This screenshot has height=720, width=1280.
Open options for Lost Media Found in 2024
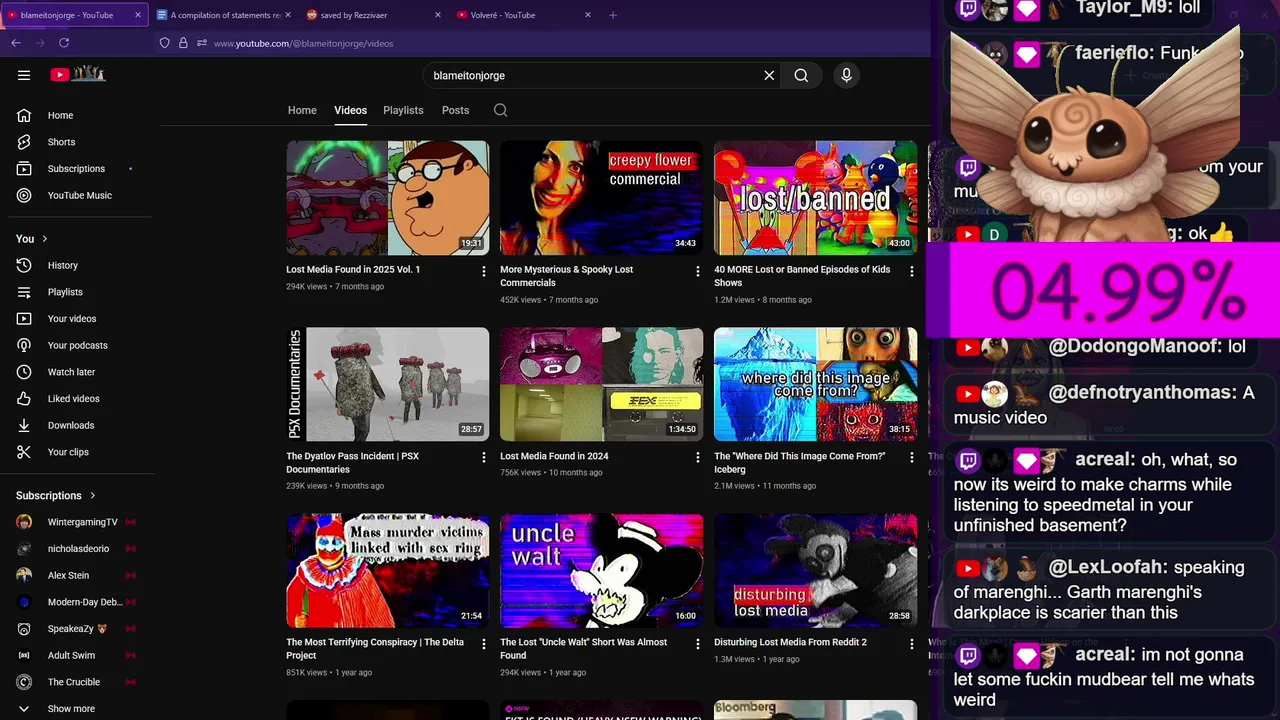698,458
